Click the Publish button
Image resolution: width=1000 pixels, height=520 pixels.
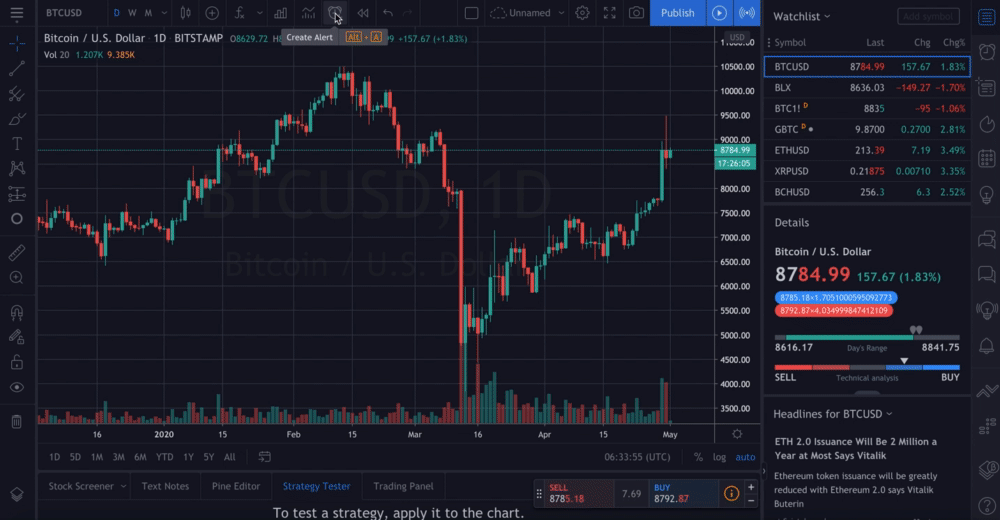677,13
